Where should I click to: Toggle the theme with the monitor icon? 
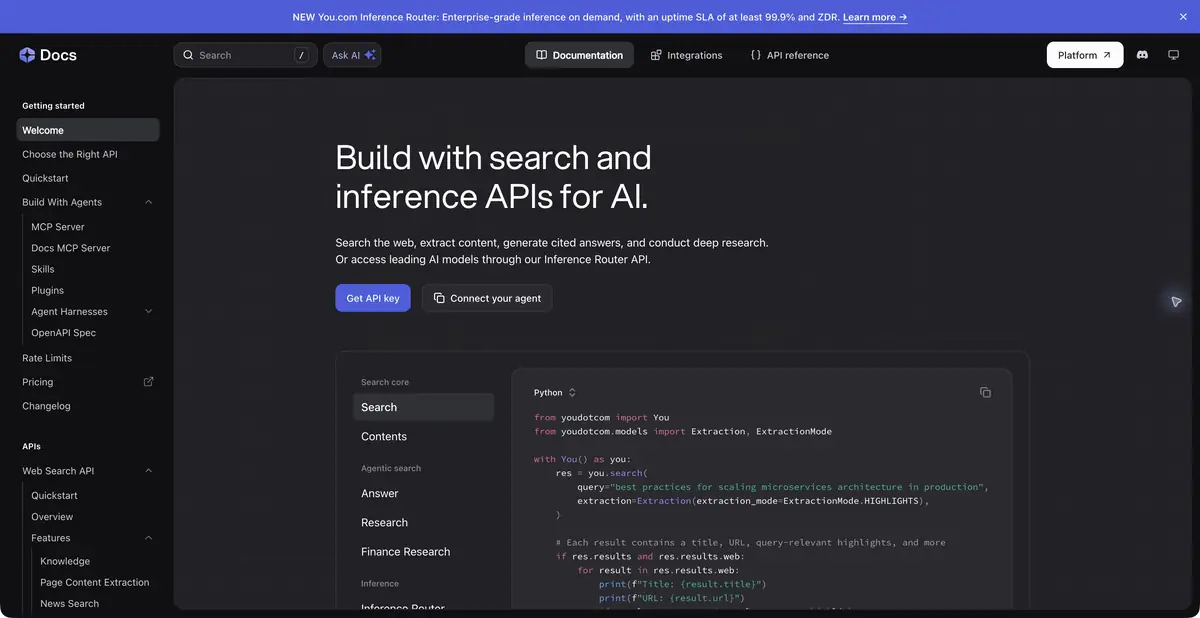(1174, 55)
